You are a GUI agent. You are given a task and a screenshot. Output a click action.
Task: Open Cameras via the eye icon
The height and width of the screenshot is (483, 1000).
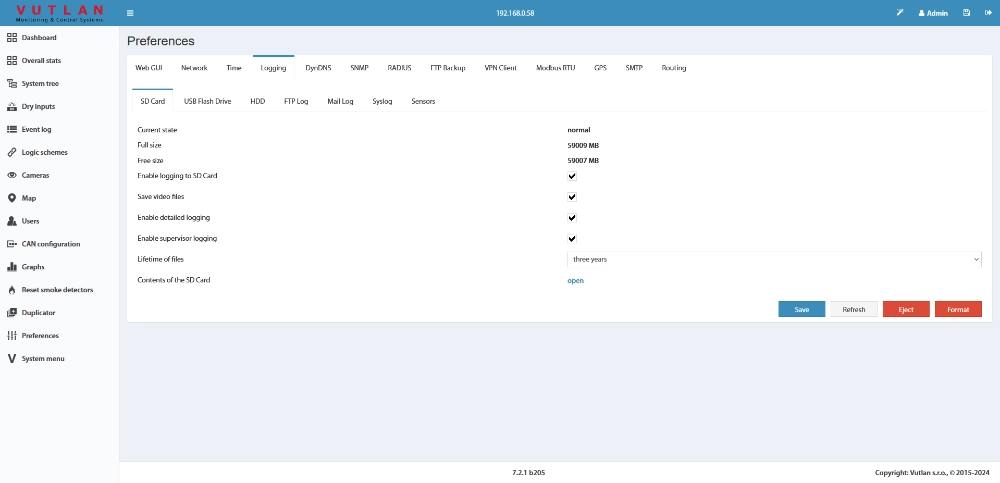tap(11, 175)
